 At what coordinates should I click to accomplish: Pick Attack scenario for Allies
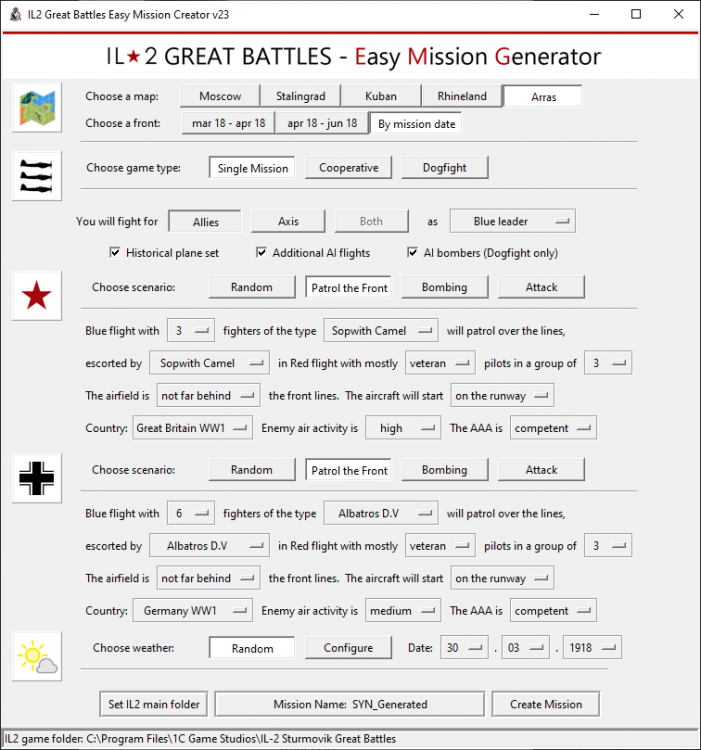click(541, 287)
